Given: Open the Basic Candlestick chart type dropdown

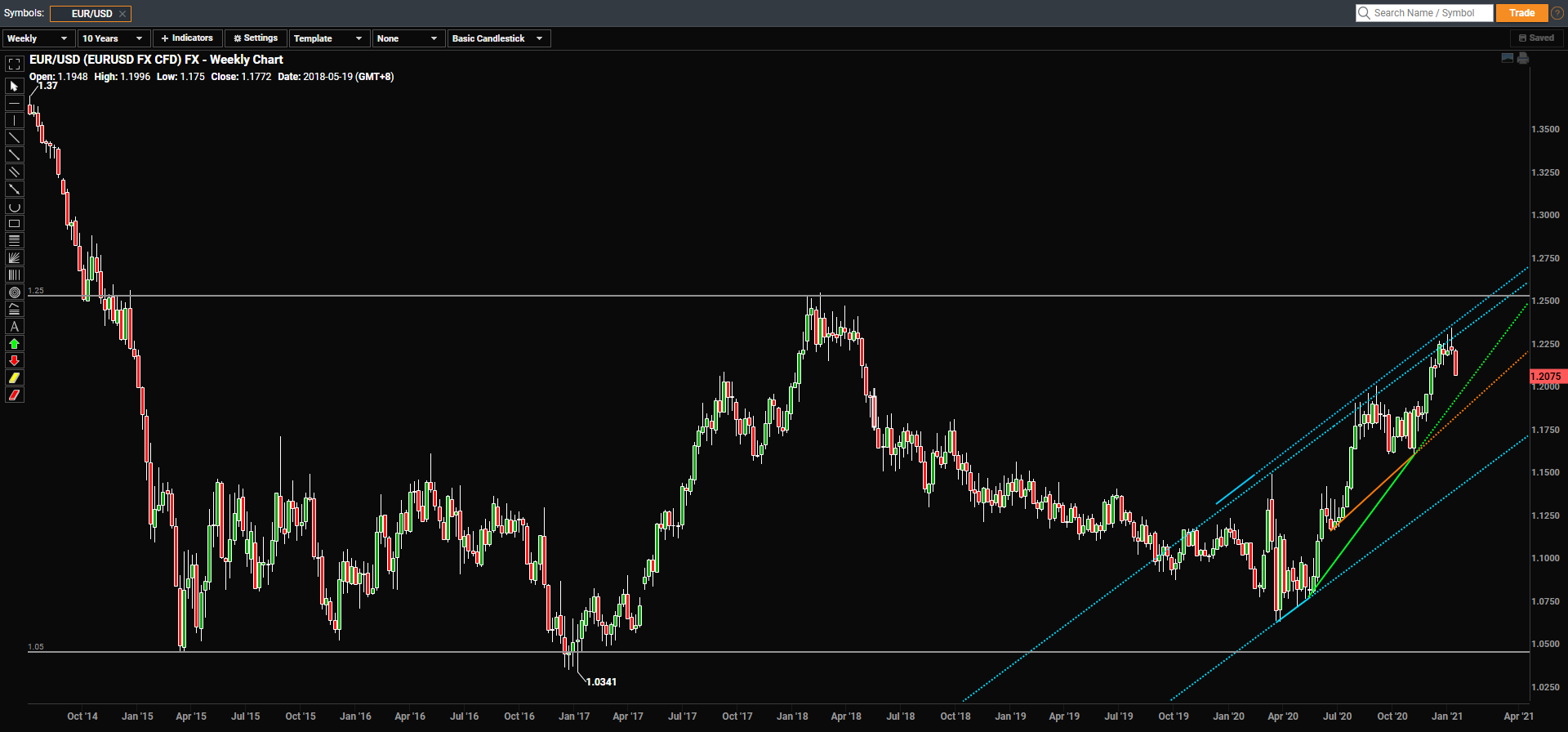Looking at the screenshot, I should pyautogui.click(x=497, y=38).
